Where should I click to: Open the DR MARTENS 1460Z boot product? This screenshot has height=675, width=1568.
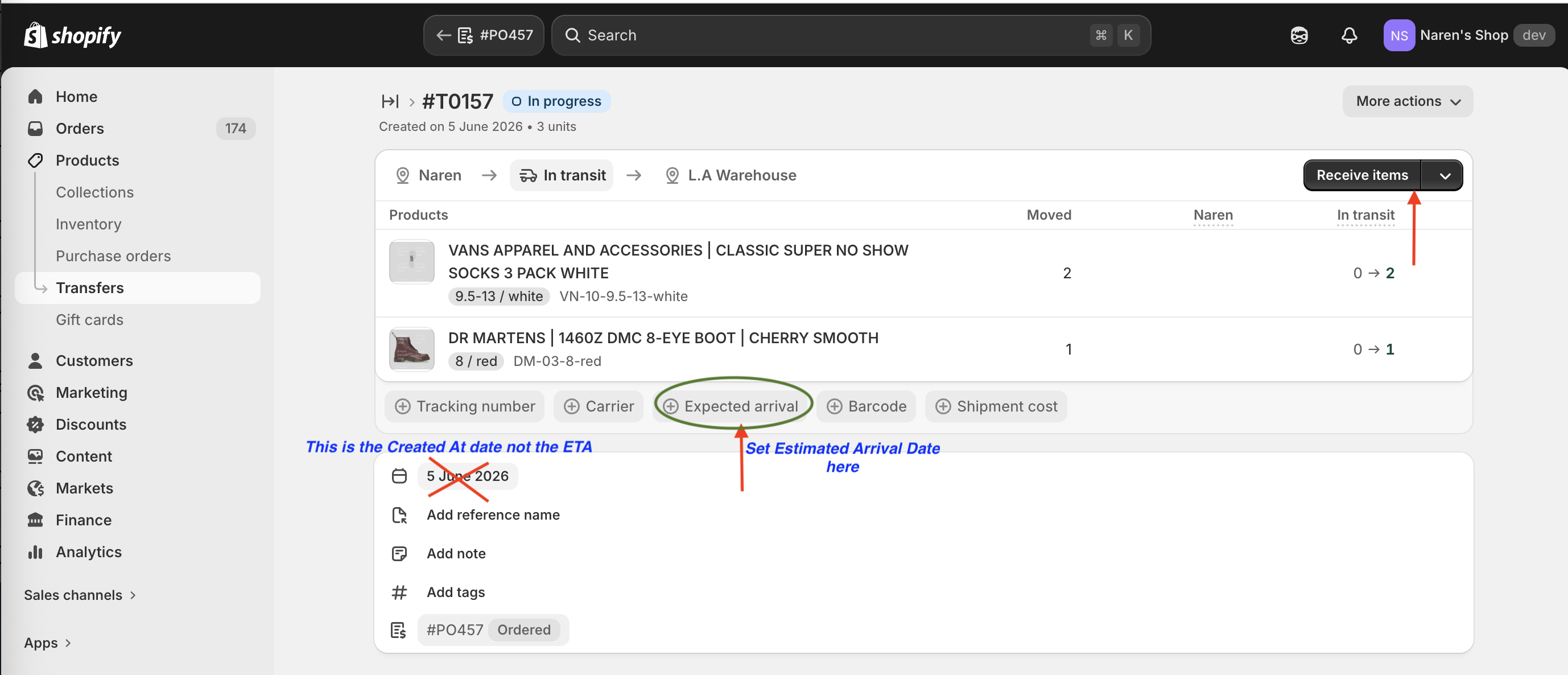(x=663, y=338)
